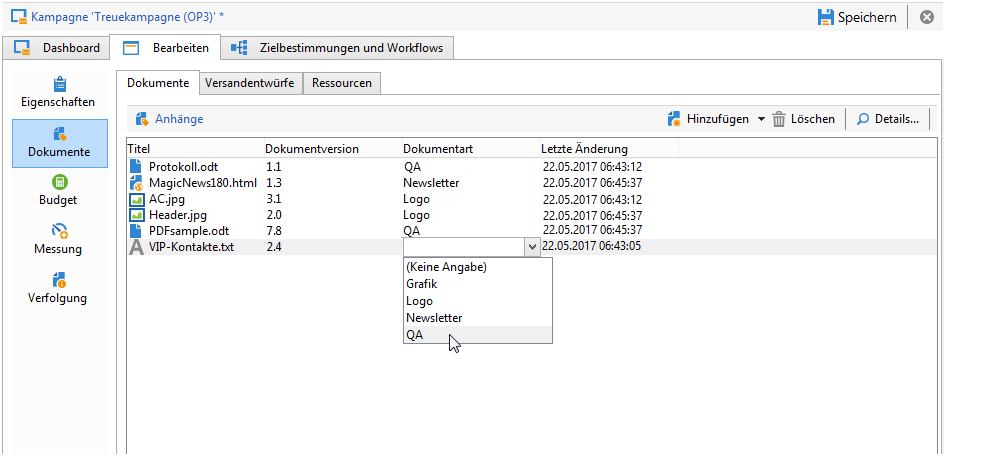Viewport: 982px width, 468px height.
Task: Select Newsletter in the Dokumentart list
Action: click(x=433, y=318)
